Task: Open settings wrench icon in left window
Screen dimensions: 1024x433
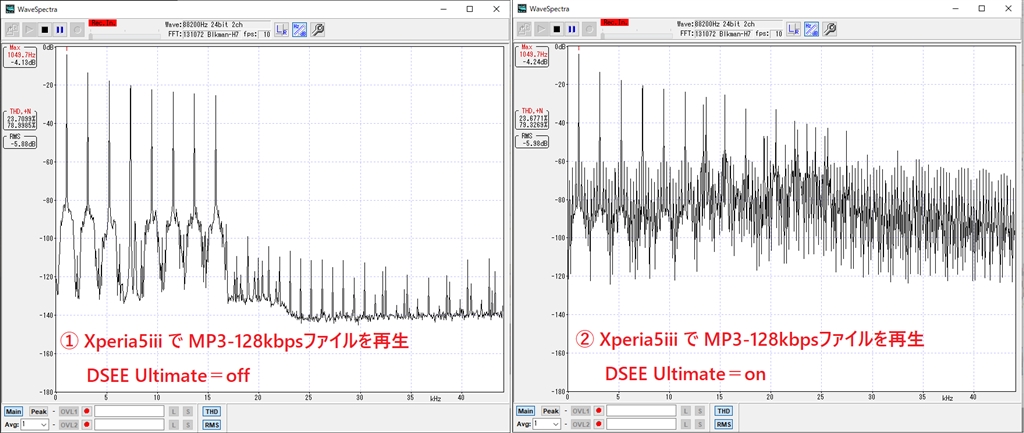Action: pyautogui.click(x=317, y=29)
